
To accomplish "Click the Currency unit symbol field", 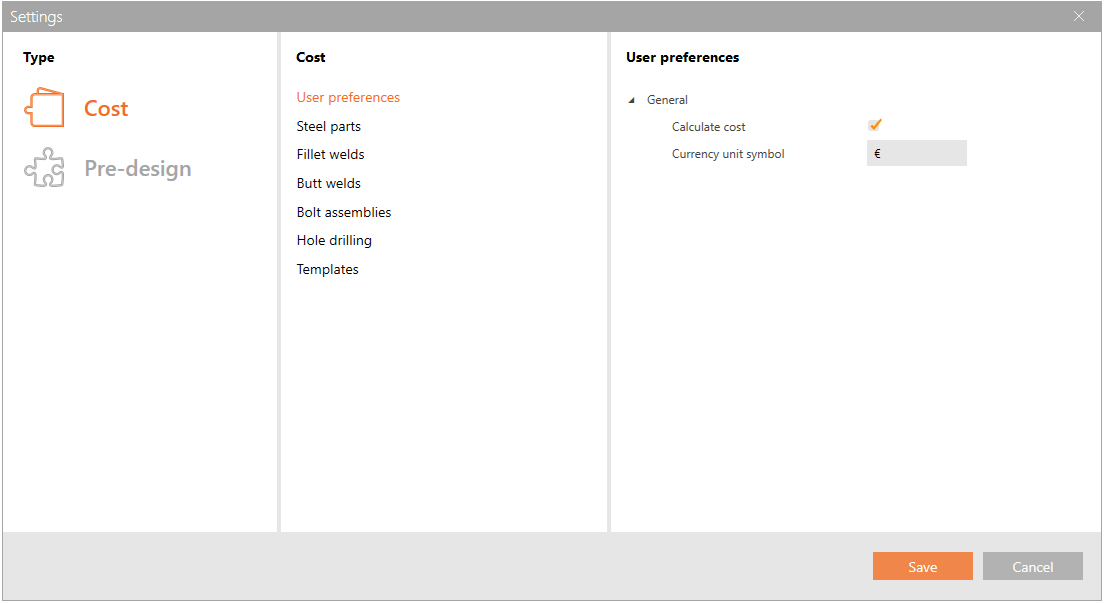I will click(916, 154).
